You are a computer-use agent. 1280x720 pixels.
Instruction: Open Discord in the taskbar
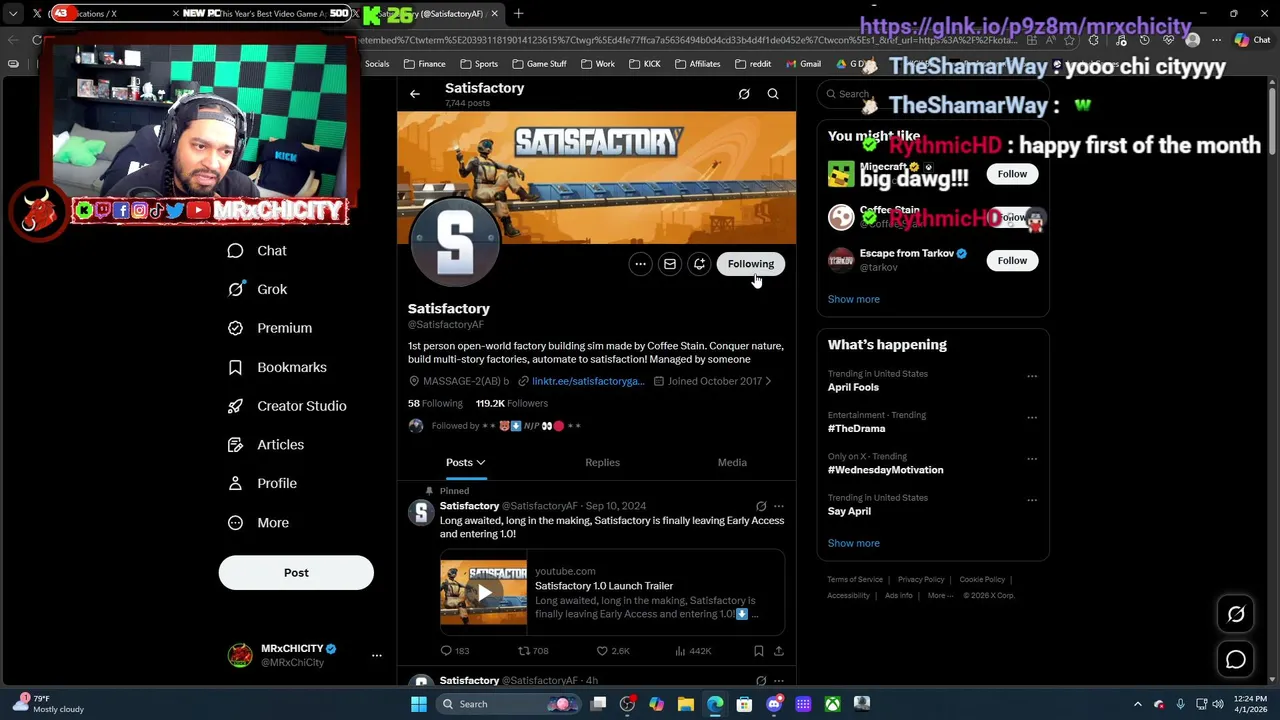click(x=774, y=704)
